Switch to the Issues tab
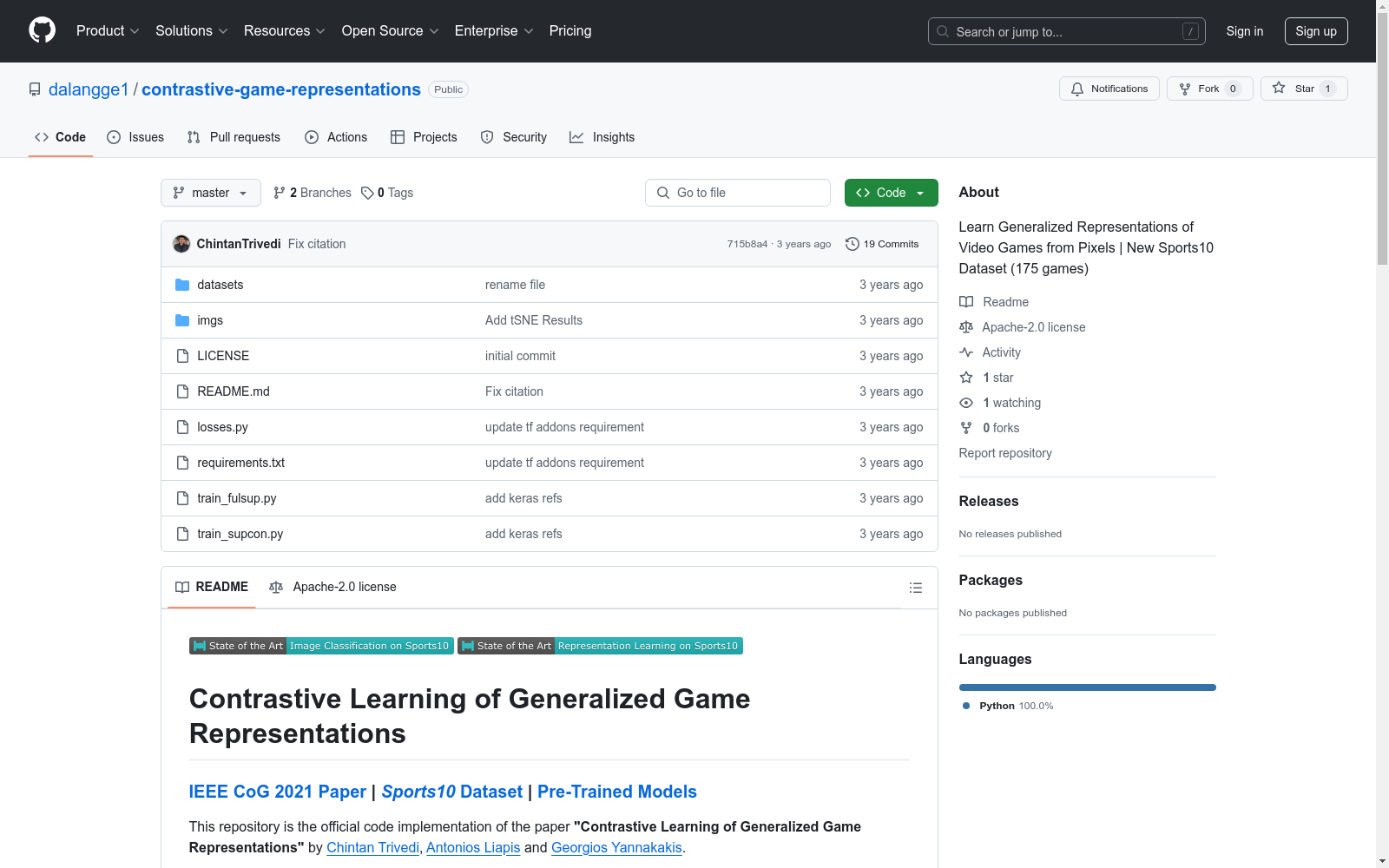 135,137
